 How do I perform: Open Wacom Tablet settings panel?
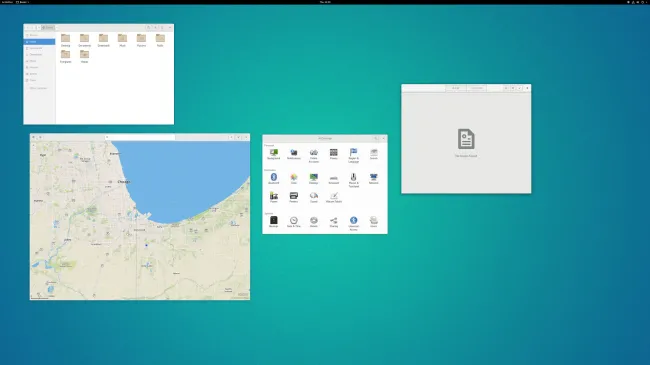pyautogui.click(x=334, y=197)
